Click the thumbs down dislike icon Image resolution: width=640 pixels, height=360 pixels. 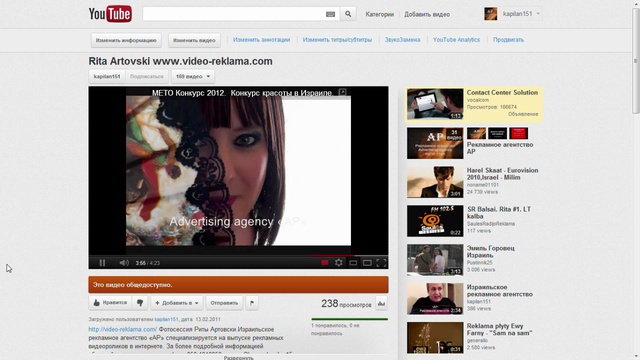(x=140, y=303)
